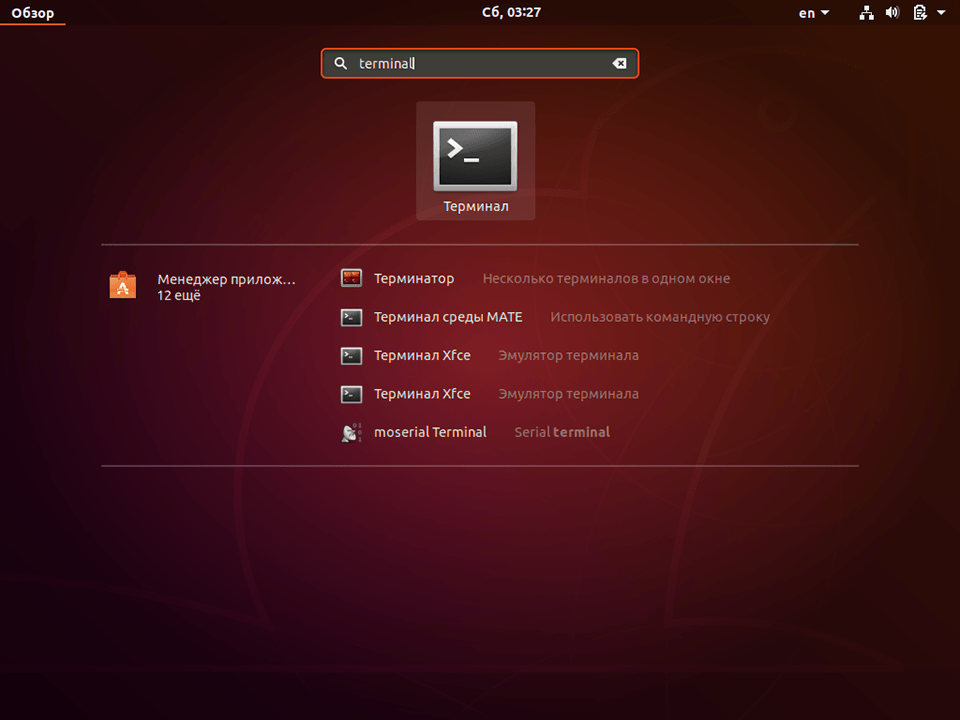Click inside the terminal search input field
Viewport: 960px width, 720px height.
[470, 63]
